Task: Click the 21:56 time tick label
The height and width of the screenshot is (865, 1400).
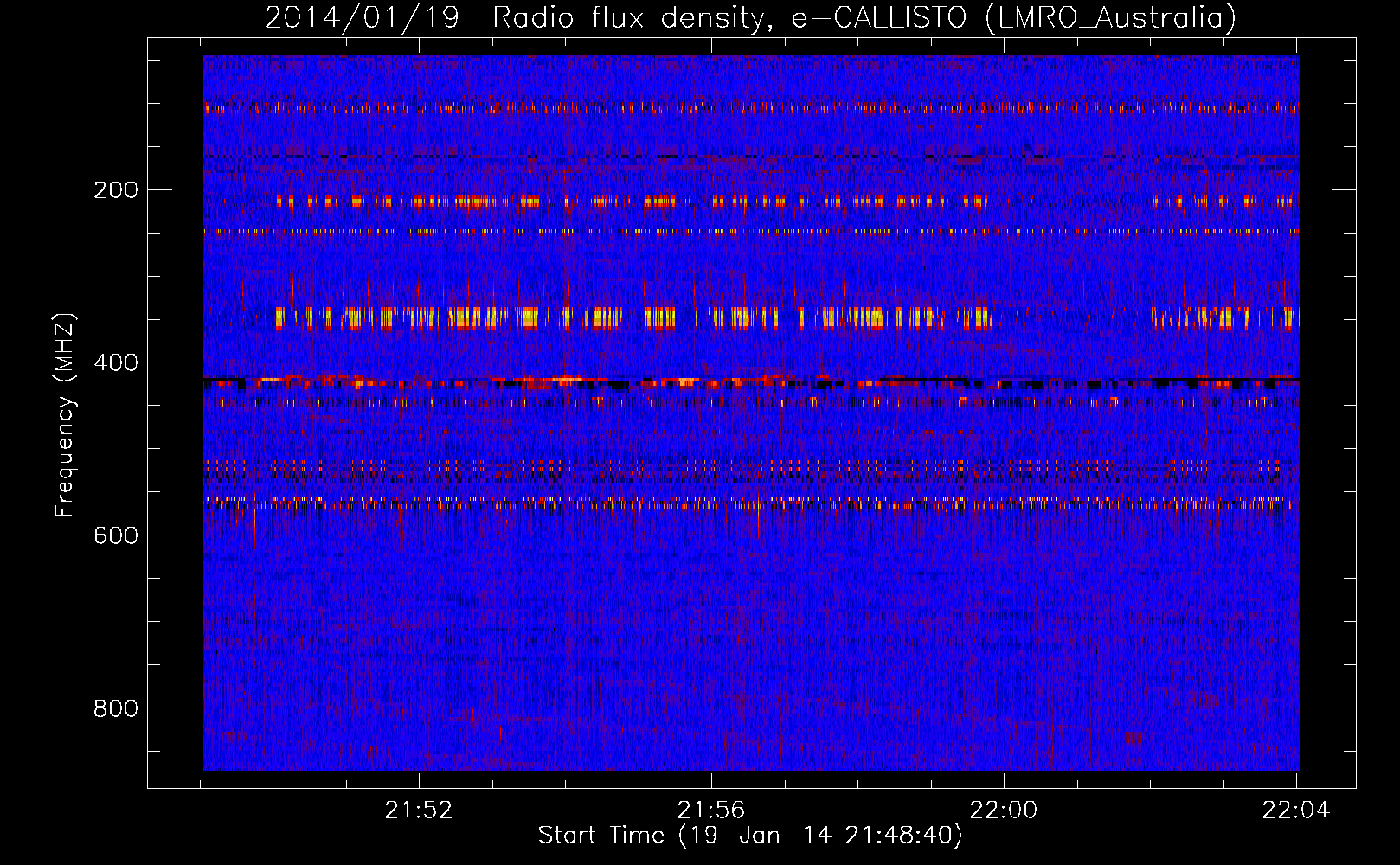Action: (711, 811)
